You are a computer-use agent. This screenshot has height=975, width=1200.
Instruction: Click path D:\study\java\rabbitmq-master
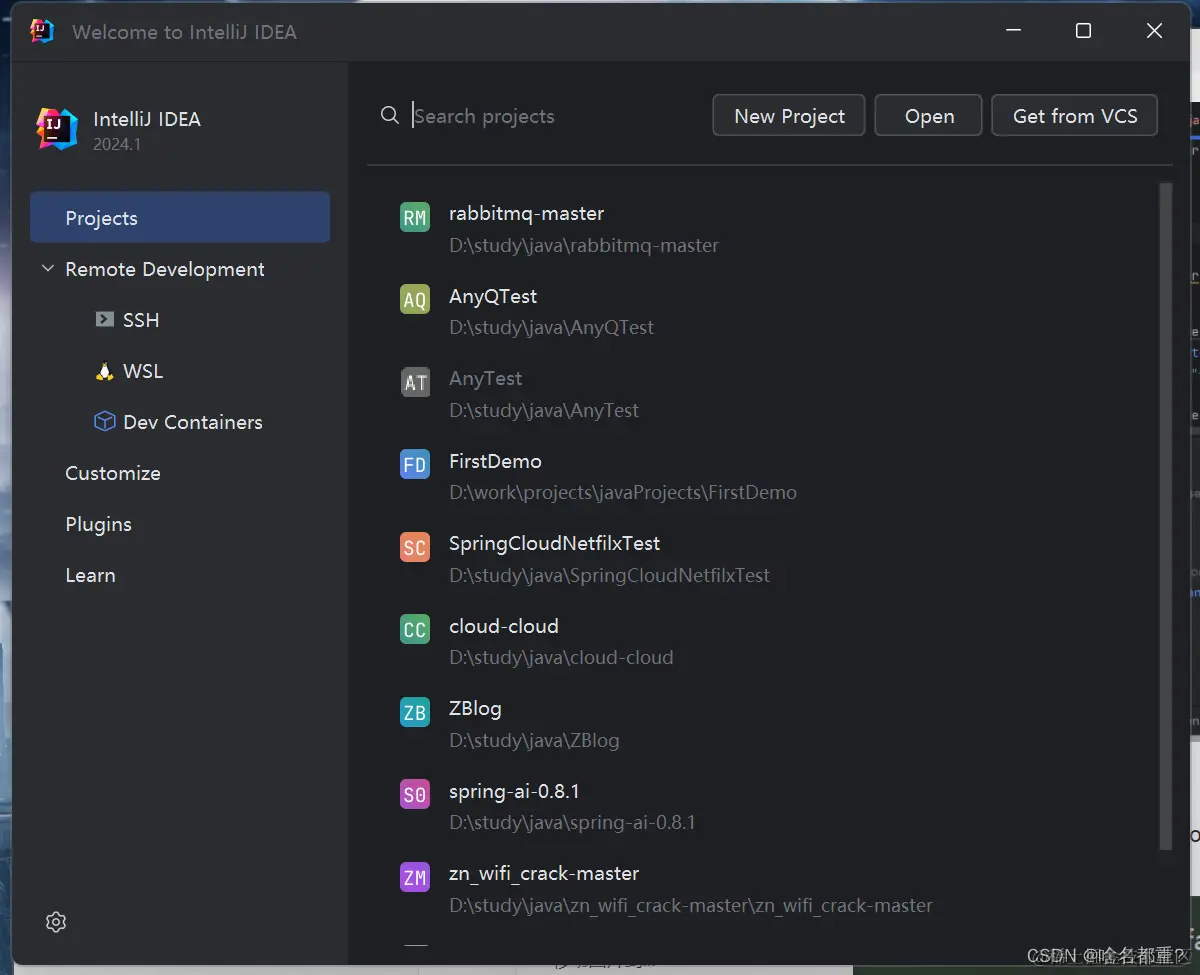coord(584,245)
